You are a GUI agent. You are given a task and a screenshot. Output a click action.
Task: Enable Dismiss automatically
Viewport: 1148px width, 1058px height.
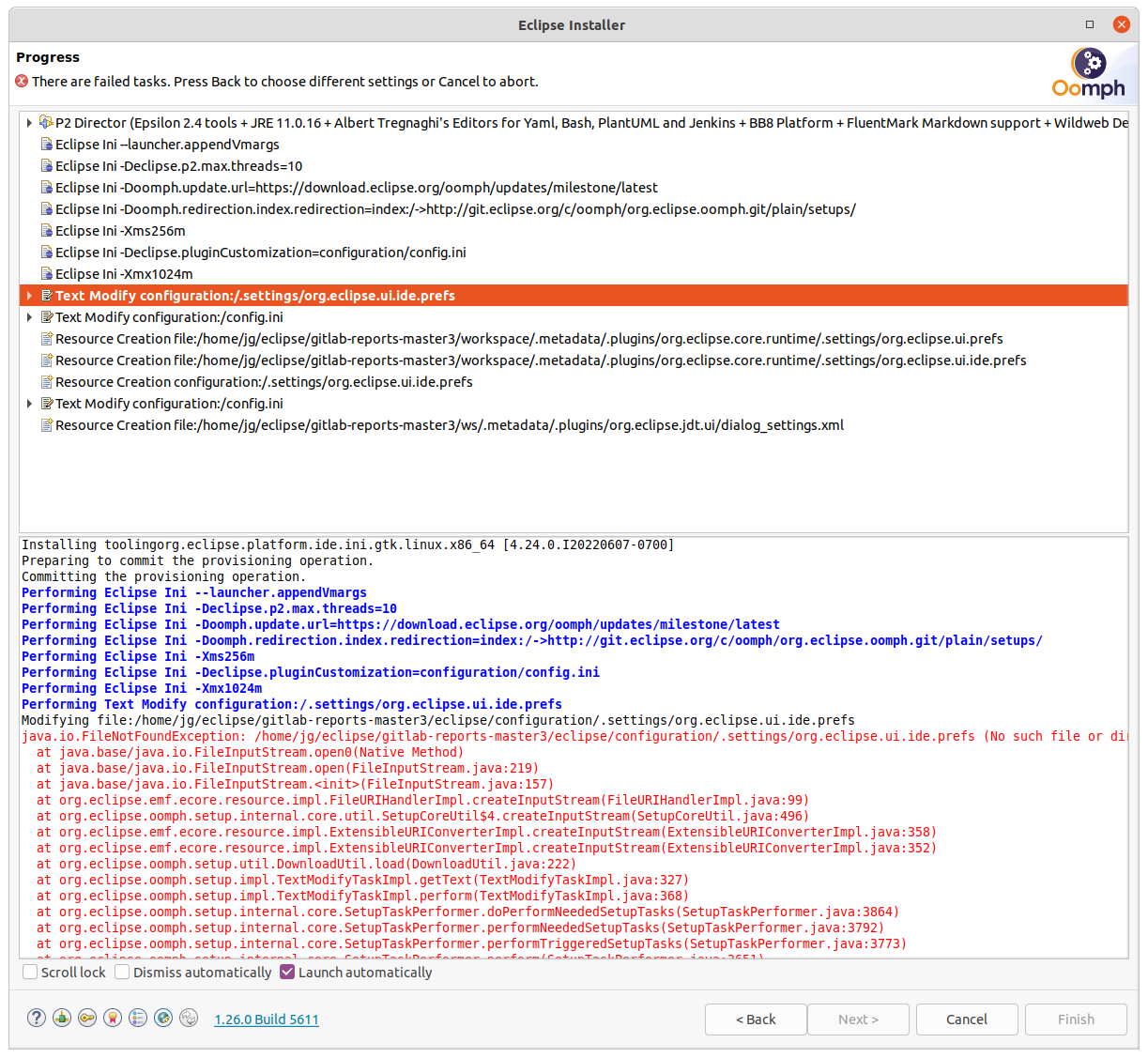pos(122,972)
